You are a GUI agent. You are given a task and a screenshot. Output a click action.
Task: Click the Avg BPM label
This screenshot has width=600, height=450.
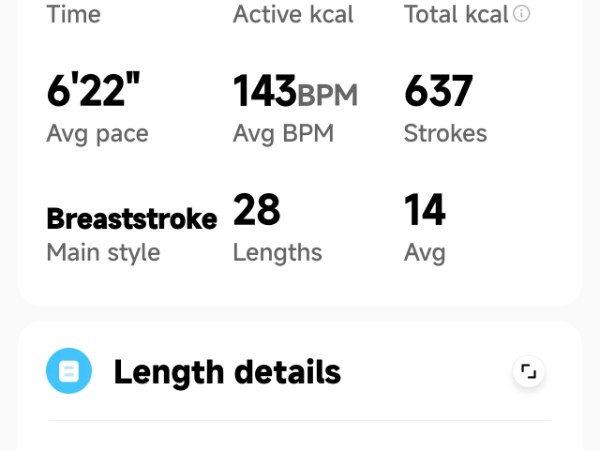[283, 134]
